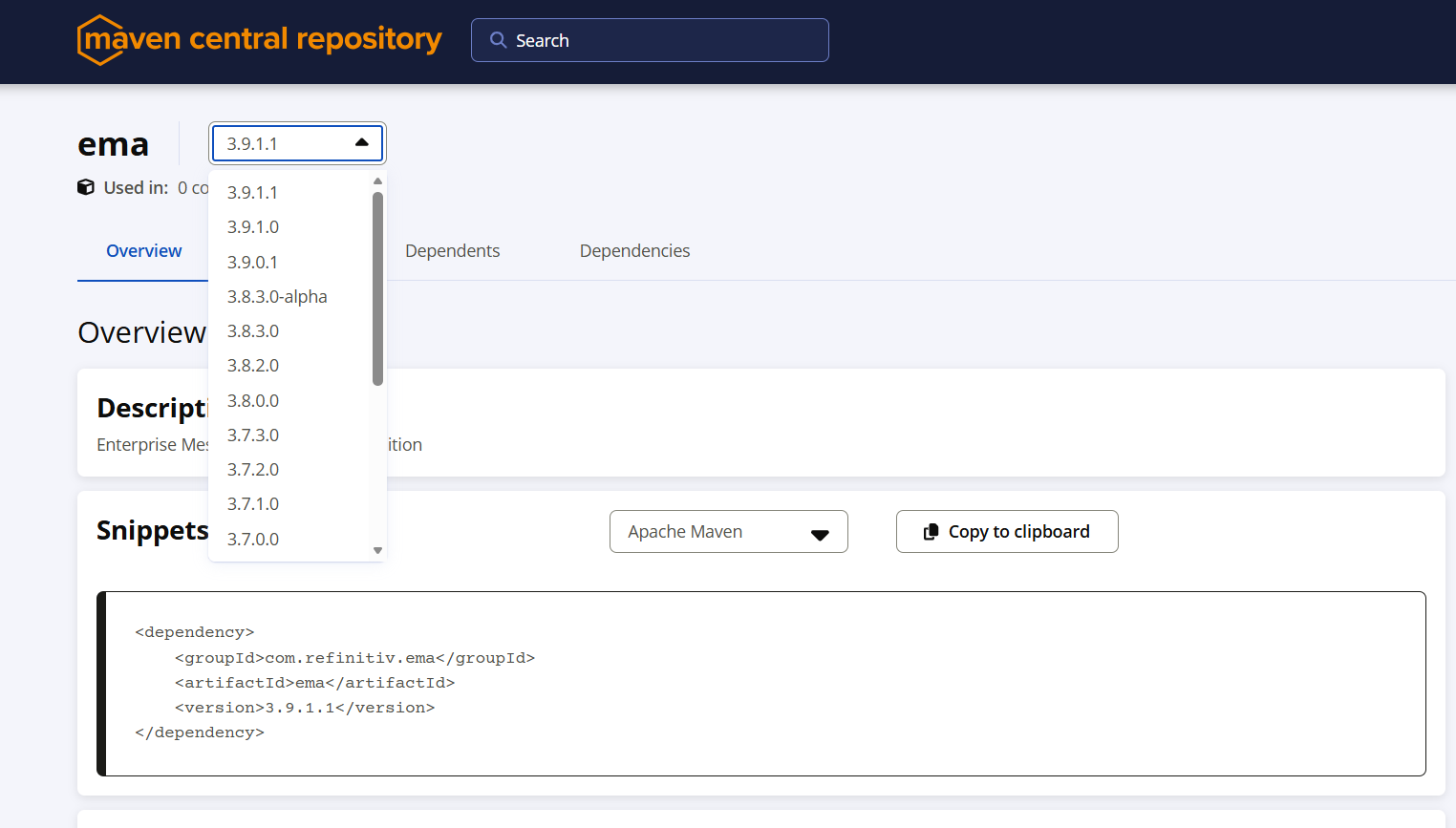Click the artifactId line in snippet
1456x828 pixels.
pos(314,683)
